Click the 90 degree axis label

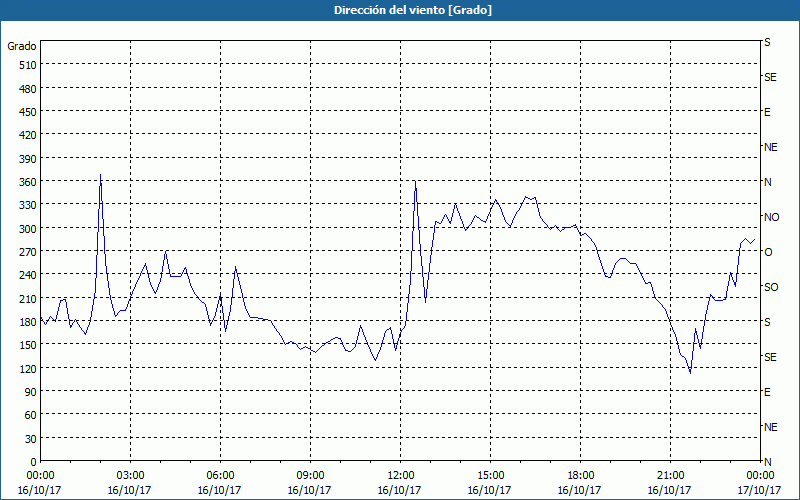(x=31, y=392)
